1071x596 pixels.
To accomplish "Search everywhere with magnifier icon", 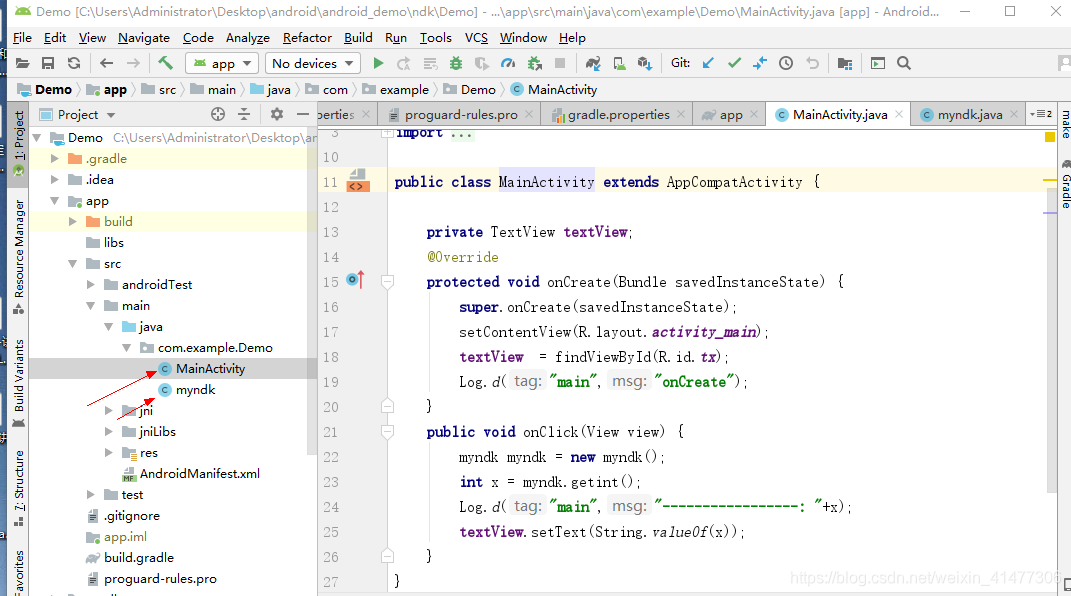I will (904, 63).
